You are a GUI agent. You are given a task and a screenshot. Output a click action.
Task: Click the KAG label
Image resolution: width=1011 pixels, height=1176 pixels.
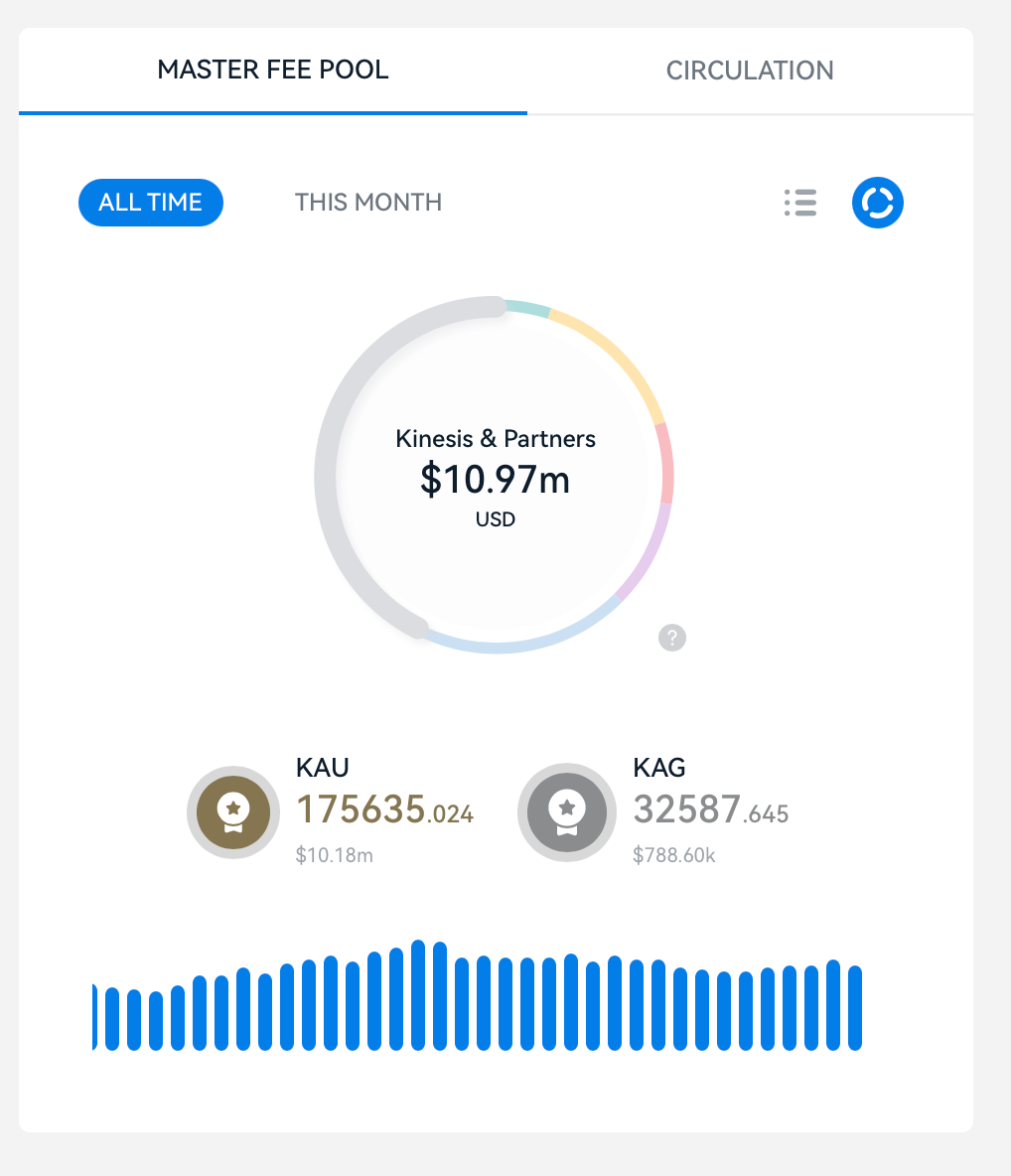(659, 768)
